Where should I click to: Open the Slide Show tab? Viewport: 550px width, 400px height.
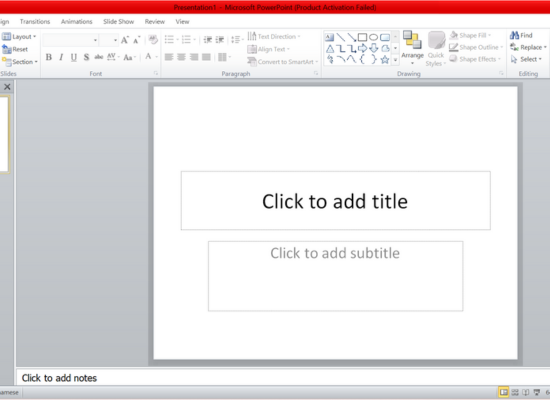pyautogui.click(x=119, y=21)
